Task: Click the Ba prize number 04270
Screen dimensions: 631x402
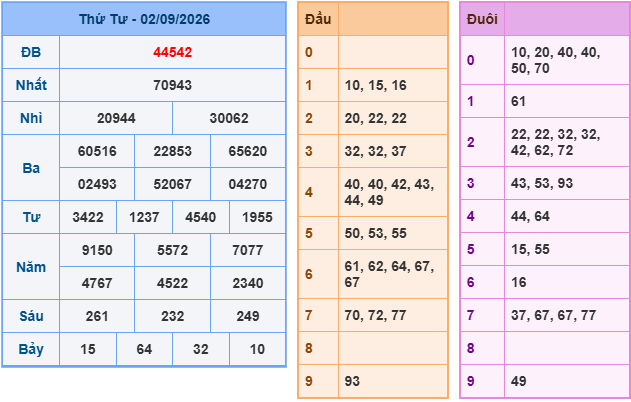Action: pyautogui.click(x=247, y=184)
